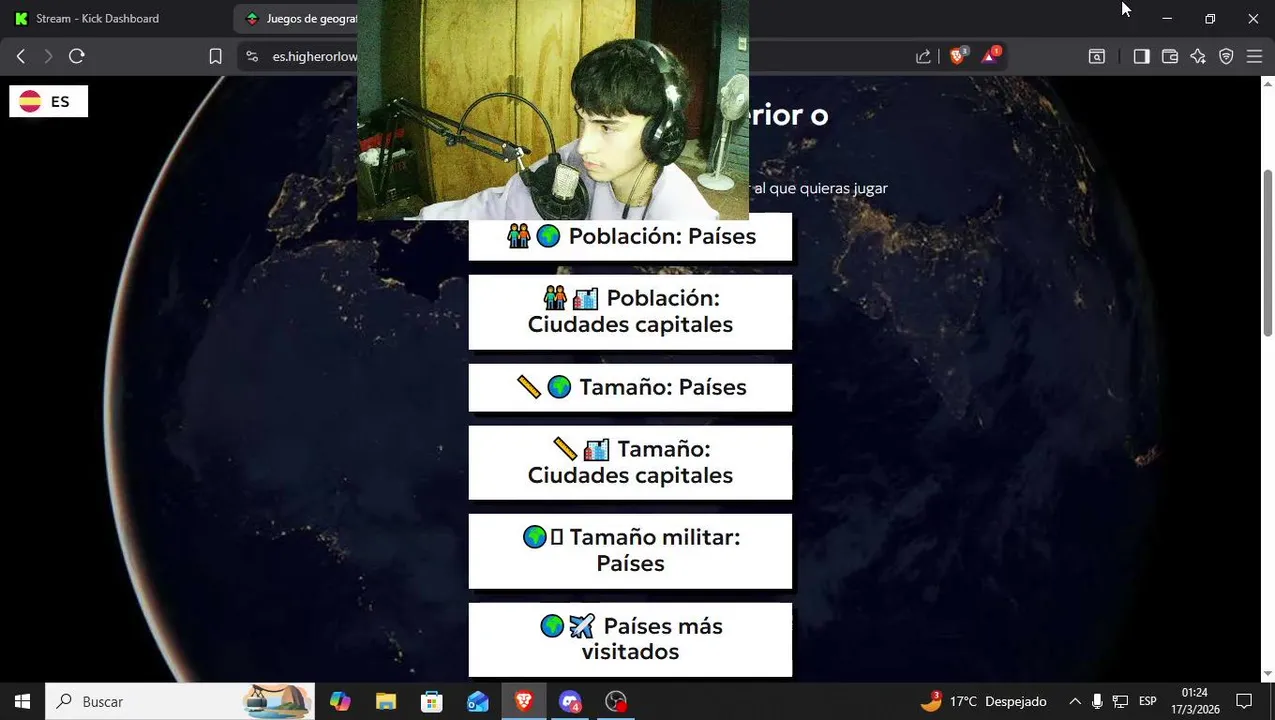1275x720 pixels.
Task: Click the scrollbar down arrow
Action: click(1267, 674)
